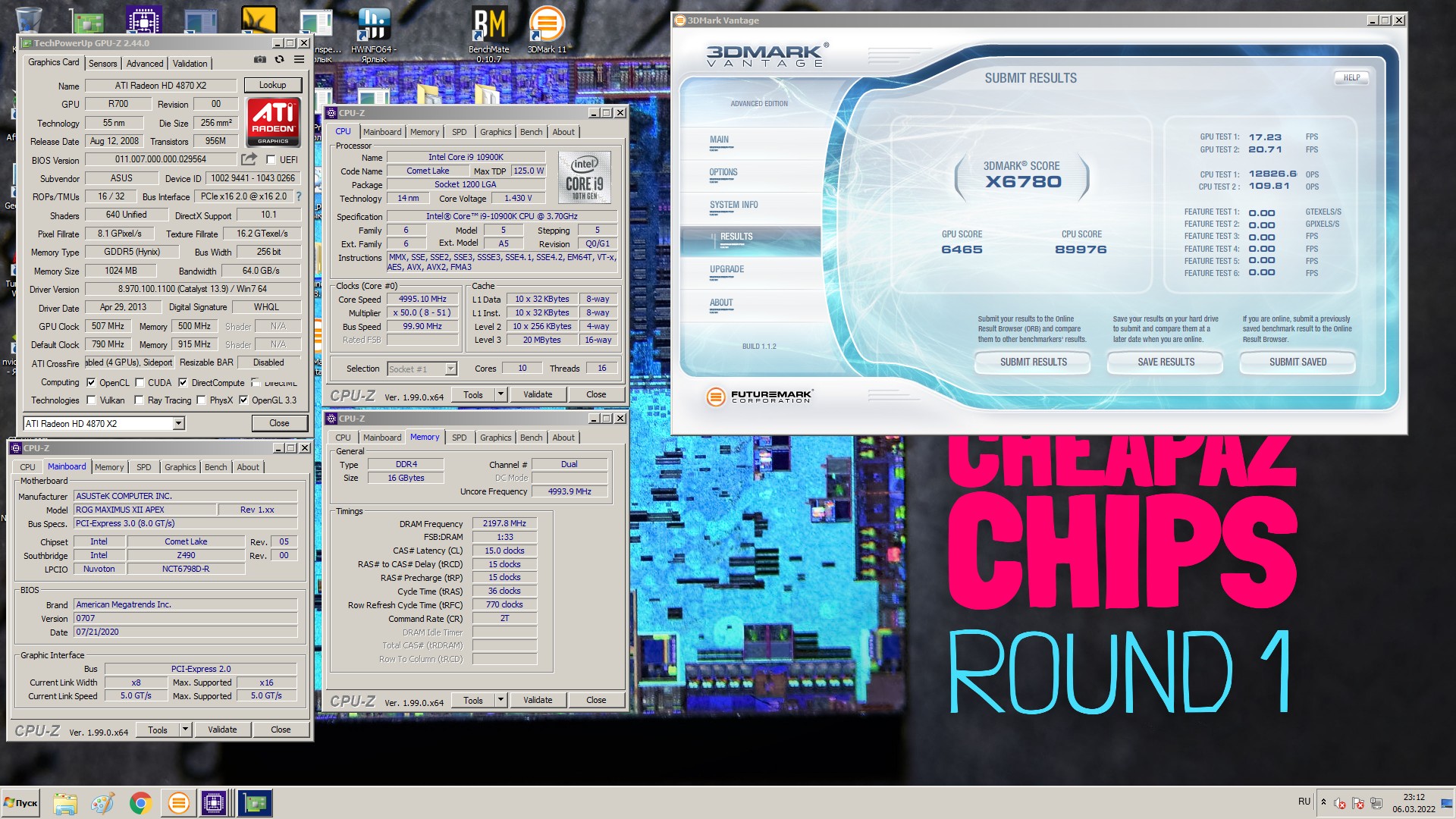Click the Lookup button in GPU-Z
Screen dimensions: 1456x819
pyautogui.click(x=273, y=85)
